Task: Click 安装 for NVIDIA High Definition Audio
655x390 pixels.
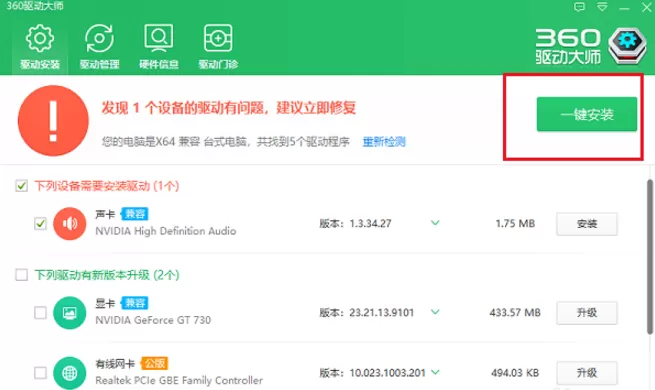Action: click(587, 224)
